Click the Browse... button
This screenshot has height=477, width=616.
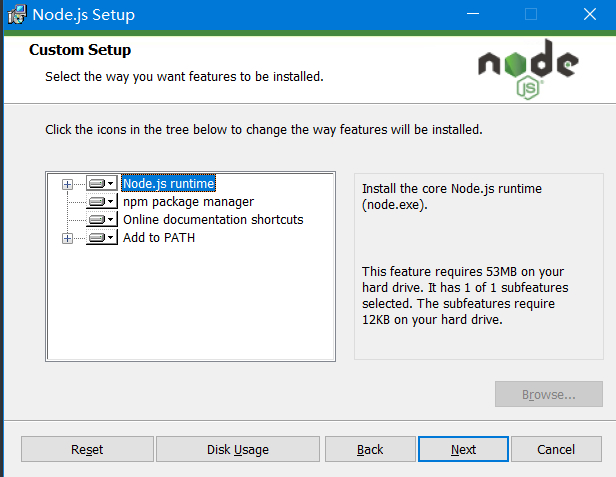(x=548, y=394)
